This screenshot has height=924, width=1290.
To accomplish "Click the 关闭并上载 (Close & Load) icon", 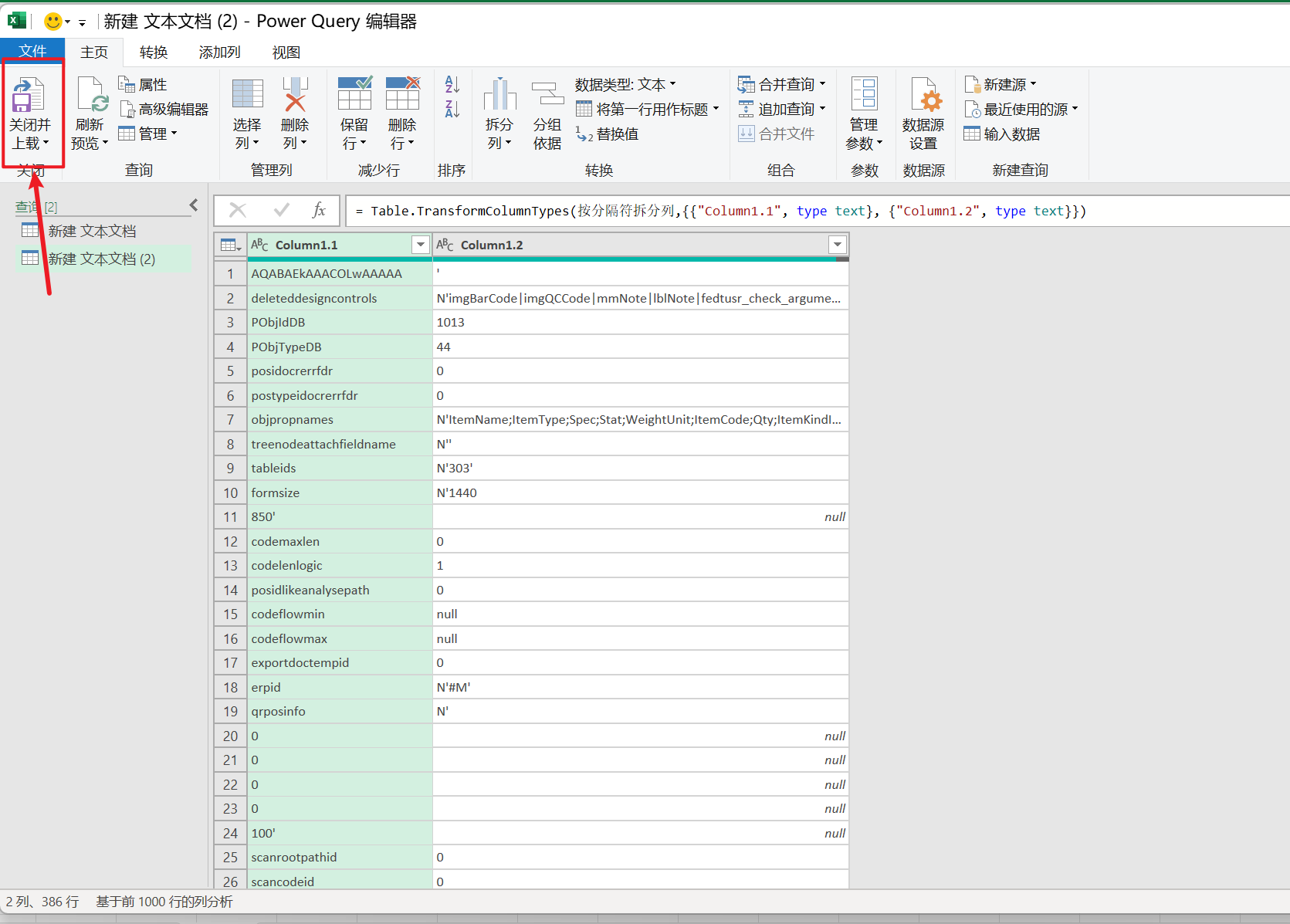I will pos(29,96).
